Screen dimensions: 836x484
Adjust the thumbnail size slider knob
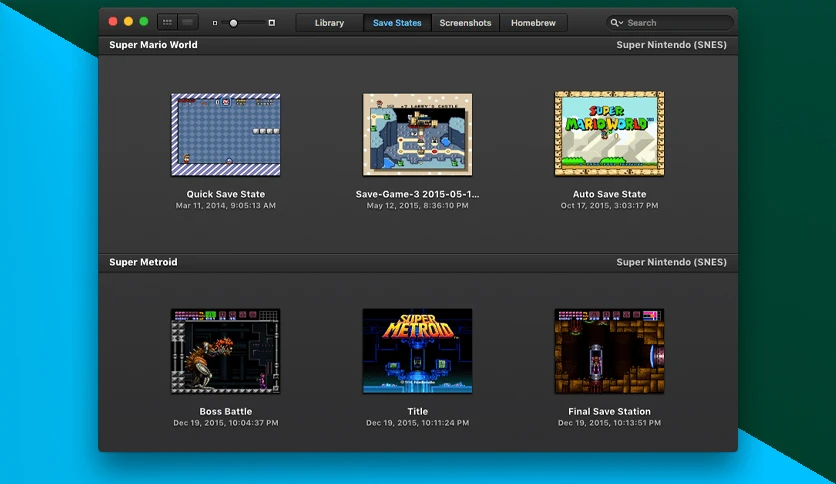(x=233, y=23)
